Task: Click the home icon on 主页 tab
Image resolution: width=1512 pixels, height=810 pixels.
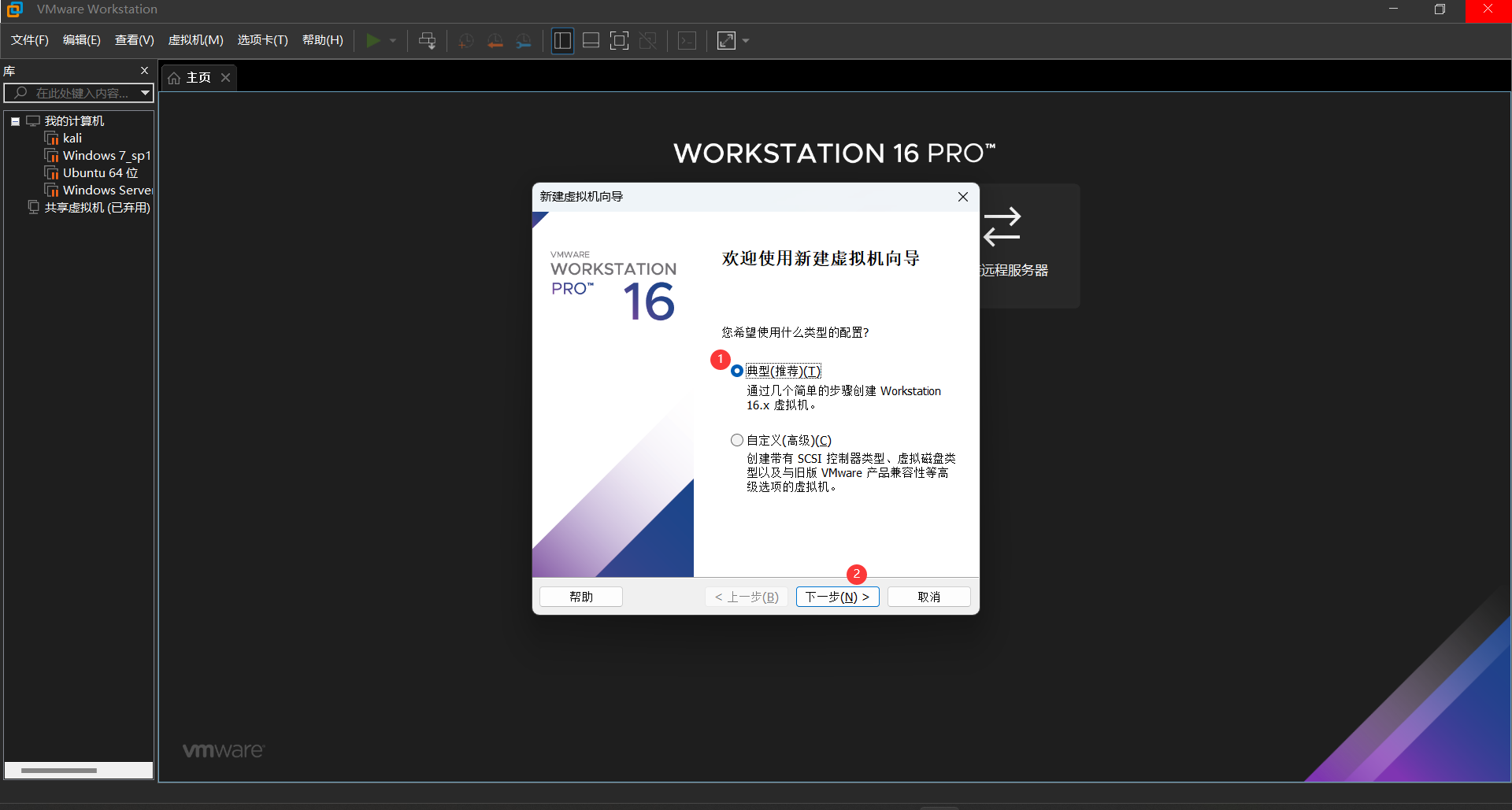Action: pos(174,78)
